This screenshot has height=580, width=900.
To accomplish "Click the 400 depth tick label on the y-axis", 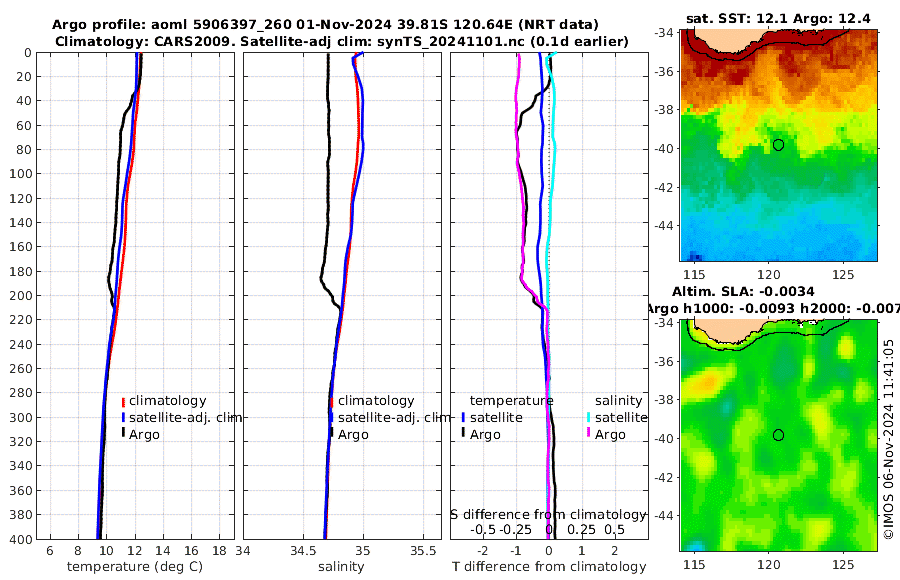I will click(22, 539).
